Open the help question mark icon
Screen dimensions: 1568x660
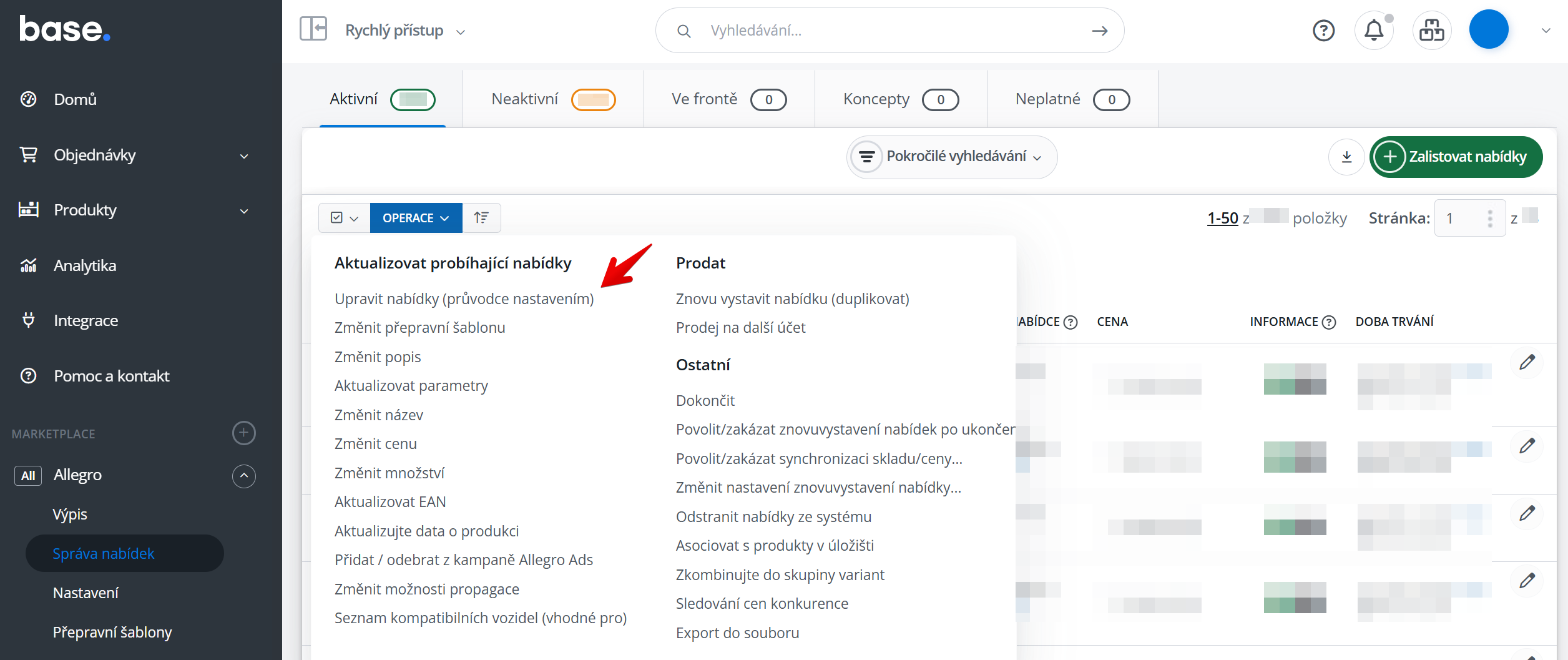(x=1323, y=31)
